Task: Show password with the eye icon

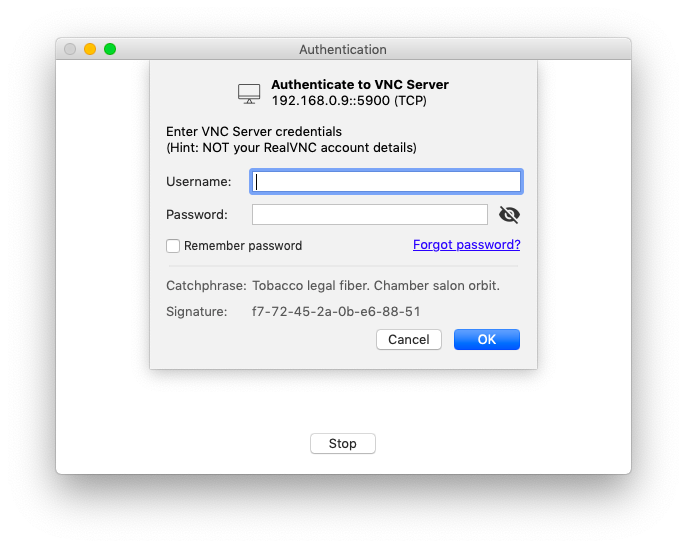Action: coord(509,214)
